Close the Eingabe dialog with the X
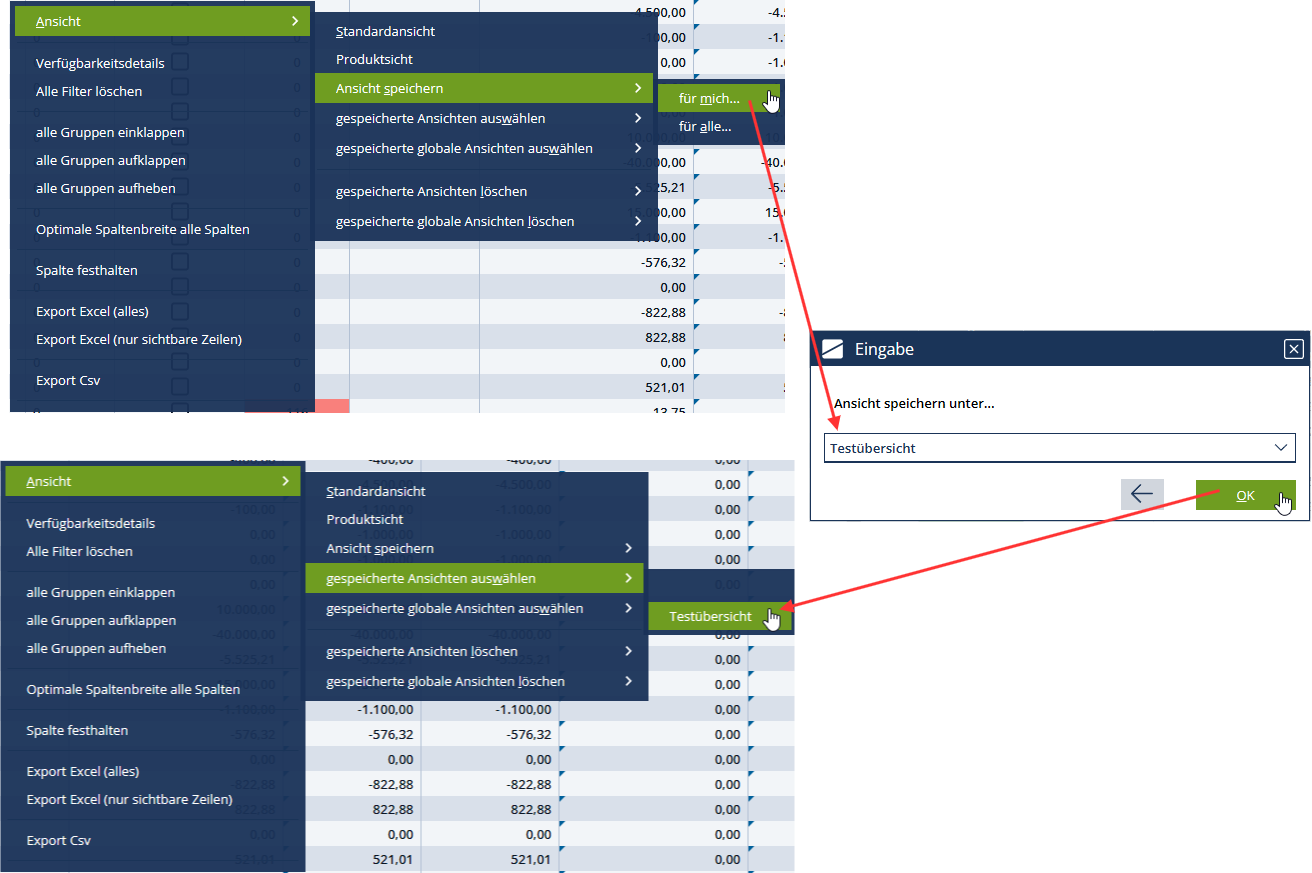Screen dimensions: 1312x873 (1293, 349)
